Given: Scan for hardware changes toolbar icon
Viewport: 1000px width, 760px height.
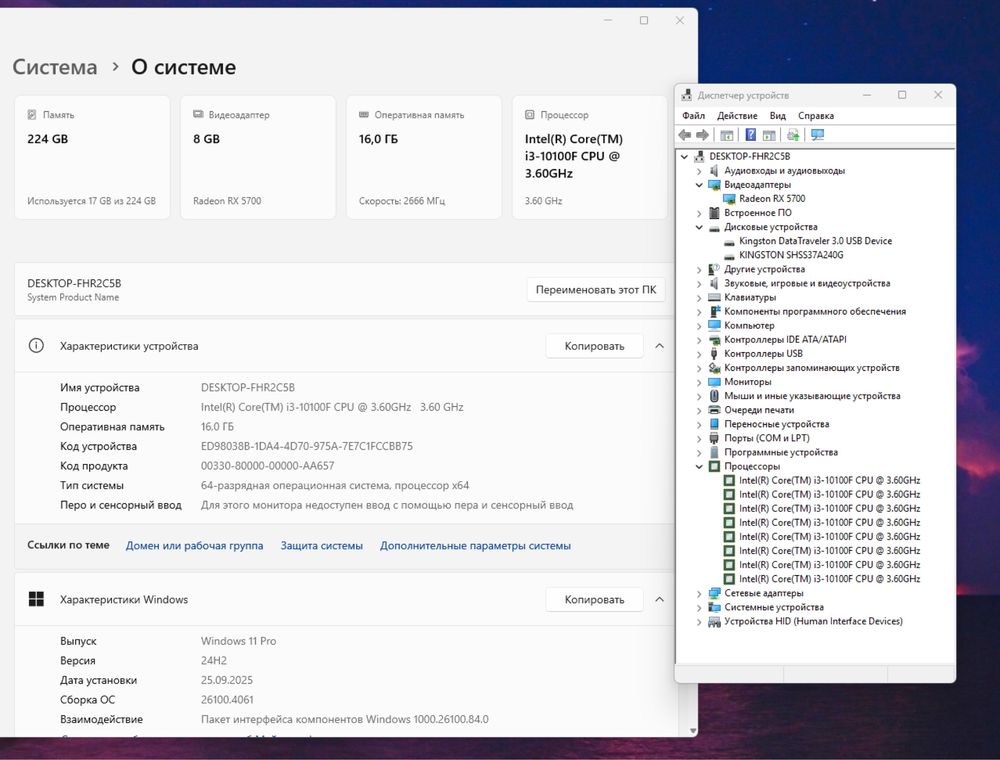Looking at the screenshot, I should (x=817, y=135).
